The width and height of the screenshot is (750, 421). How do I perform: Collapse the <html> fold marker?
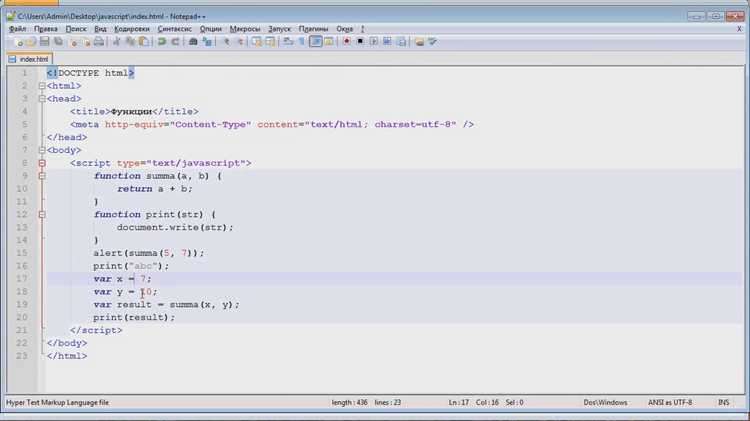tap(42, 86)
